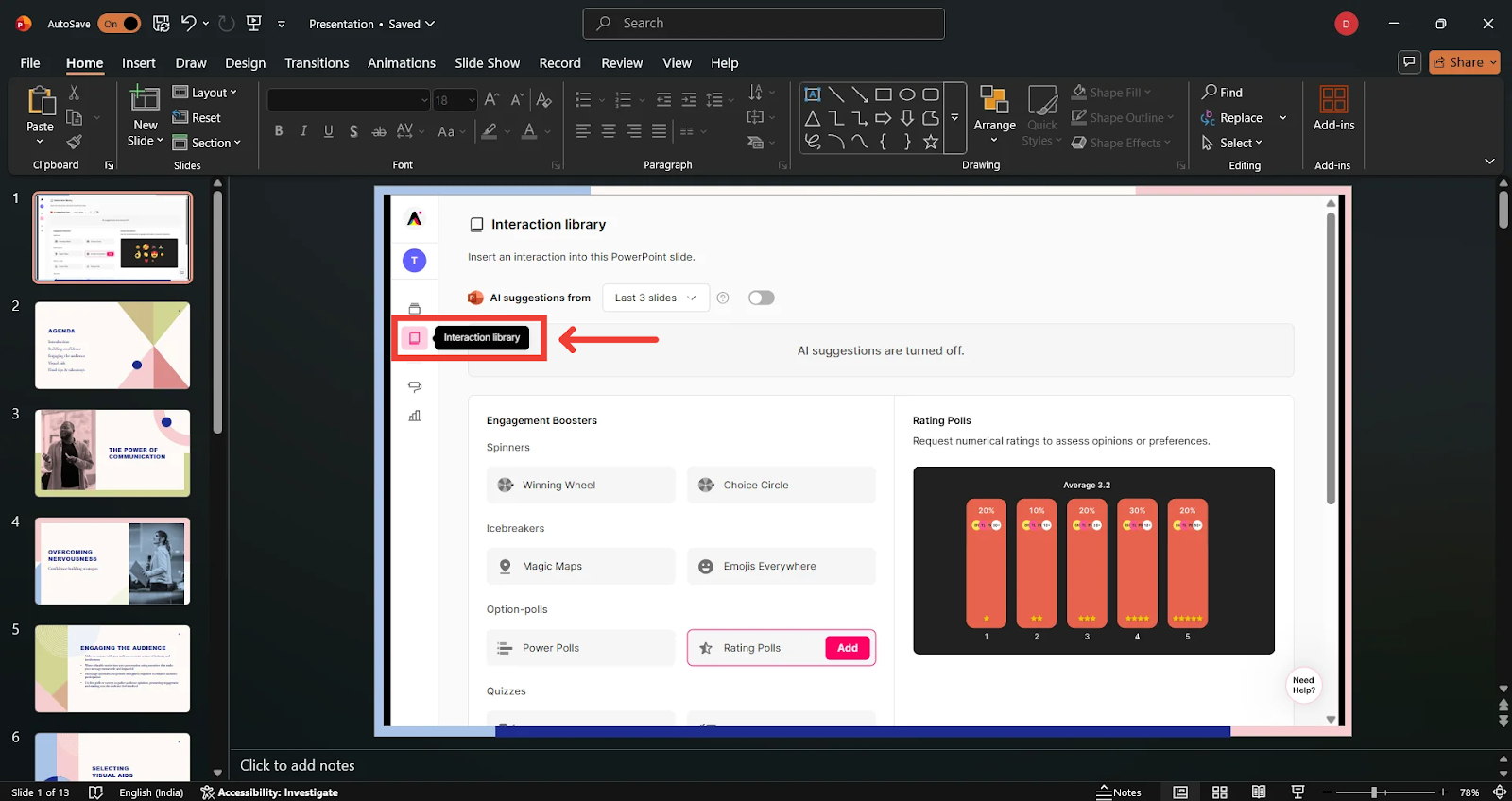
Task: Turn off the AutoSave toggle
Action: (x=119, y=24)
